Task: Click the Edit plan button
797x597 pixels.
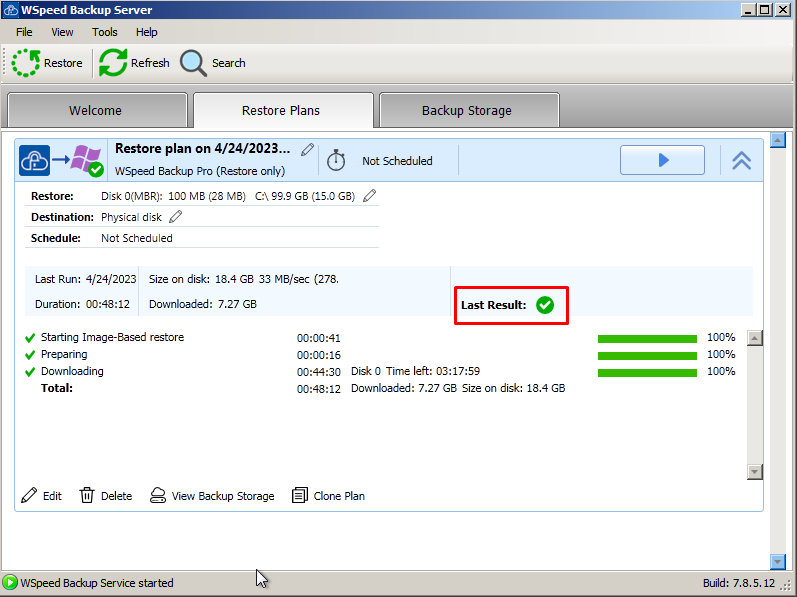Action: pos(41,495)
